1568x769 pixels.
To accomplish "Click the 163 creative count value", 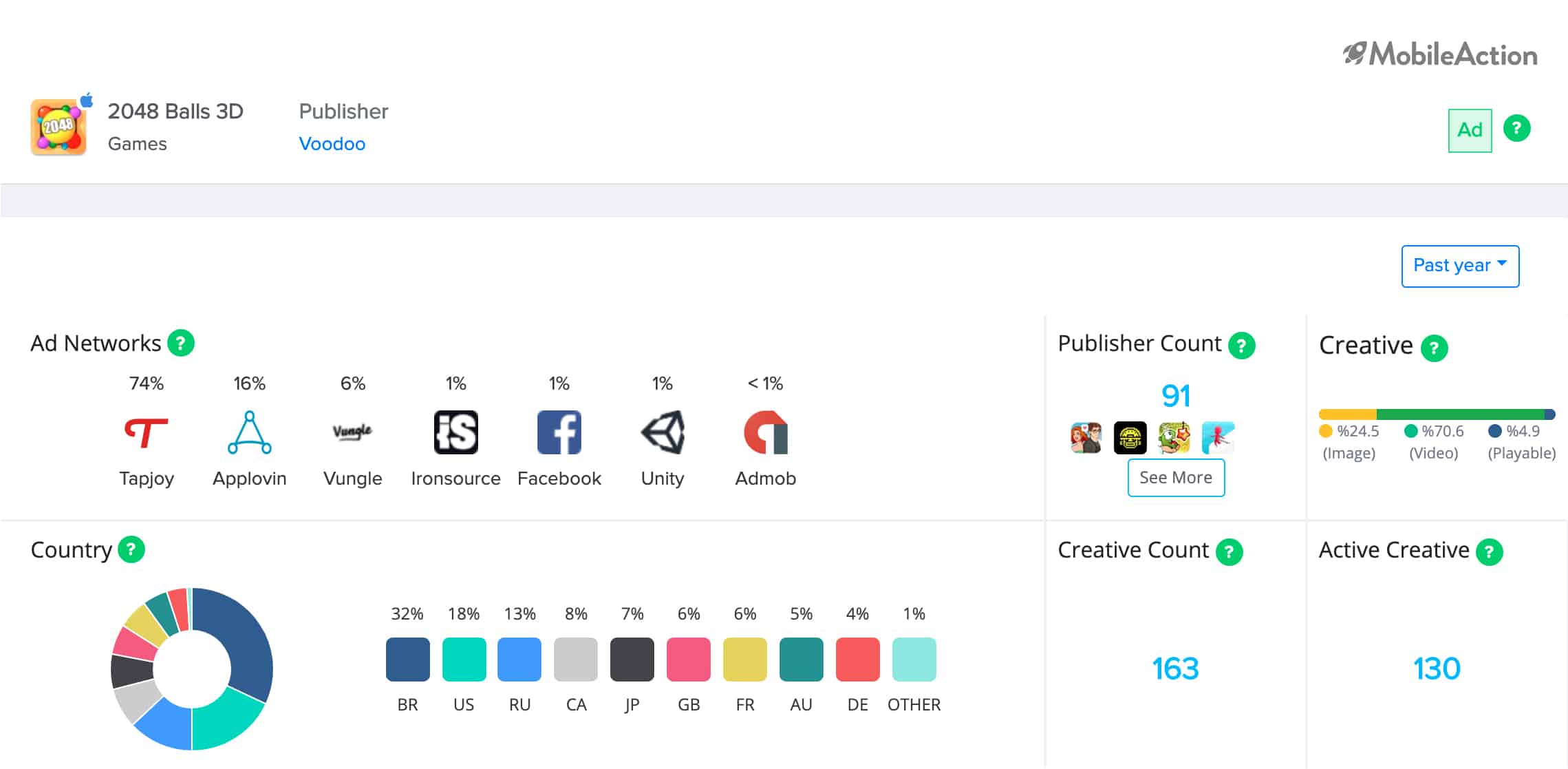I will point(1176,668).
